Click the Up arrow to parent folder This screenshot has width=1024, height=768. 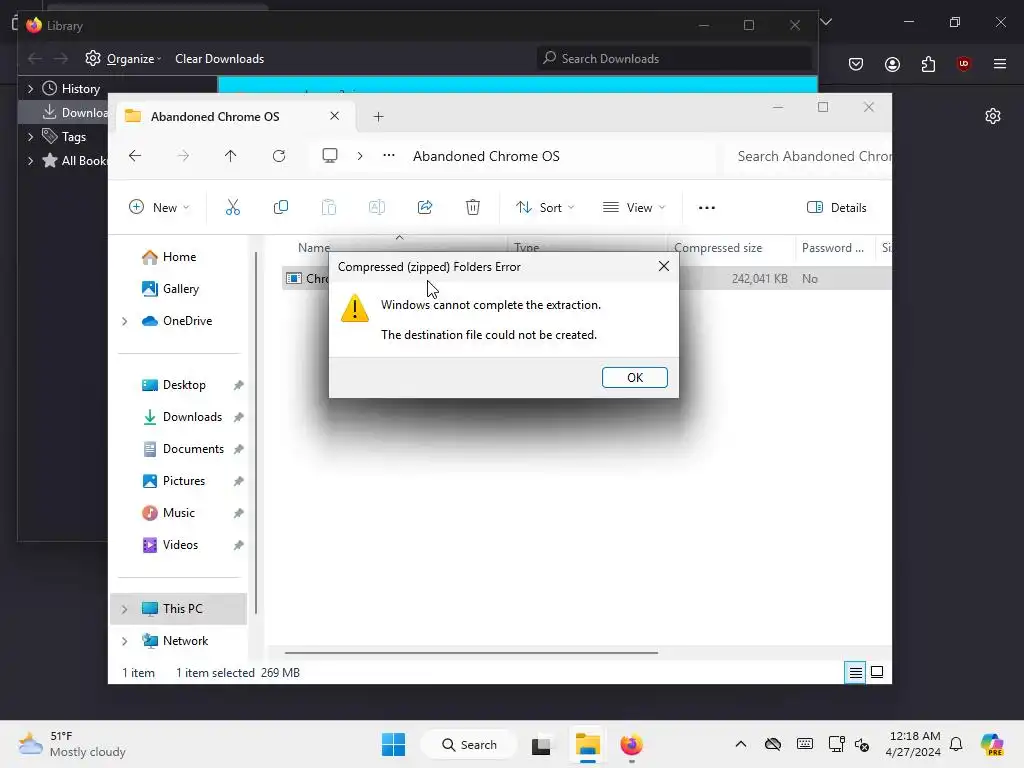pos(231,156)
